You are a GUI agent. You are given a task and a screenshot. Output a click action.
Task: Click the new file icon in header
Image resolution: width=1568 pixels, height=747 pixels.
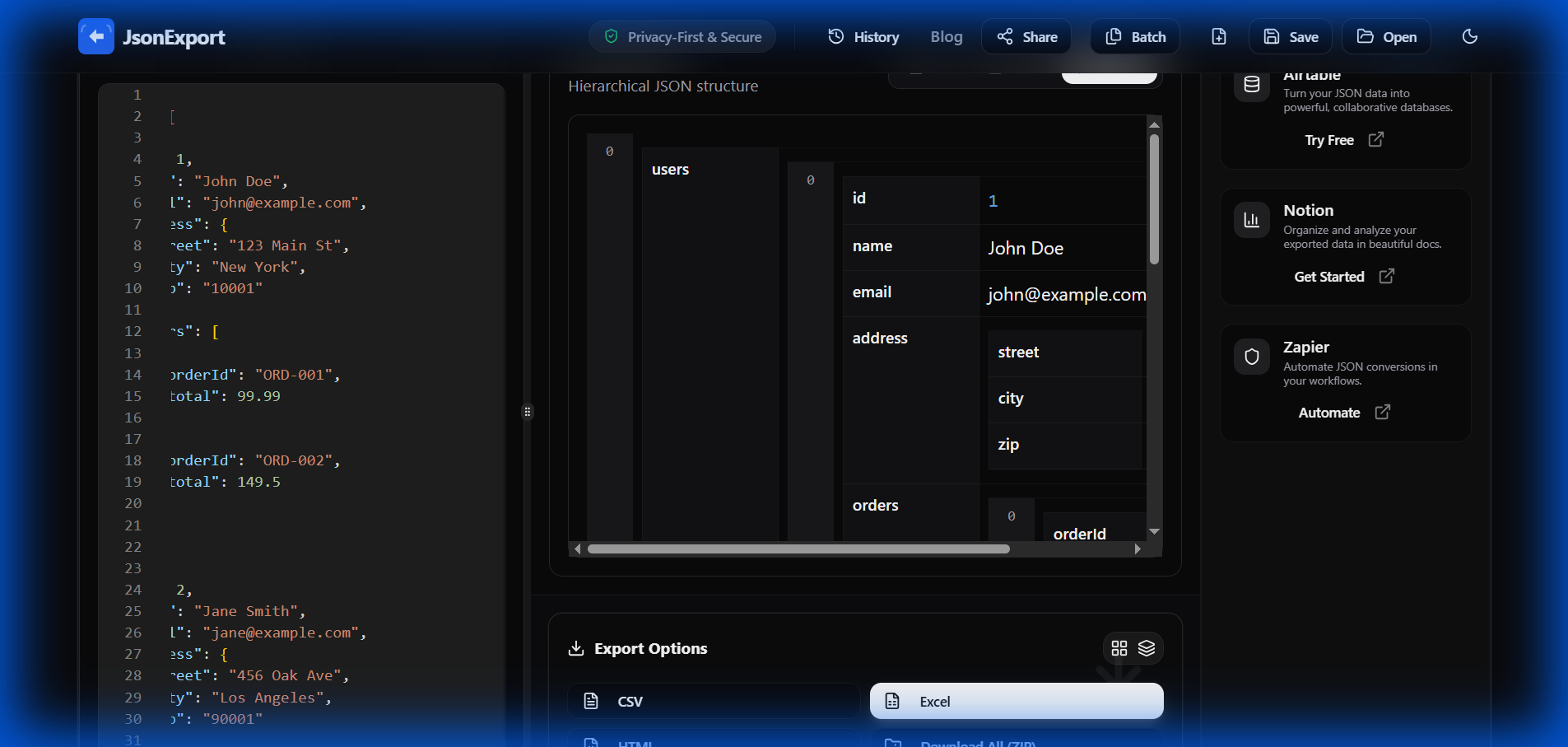click(x=1218, y=36)
